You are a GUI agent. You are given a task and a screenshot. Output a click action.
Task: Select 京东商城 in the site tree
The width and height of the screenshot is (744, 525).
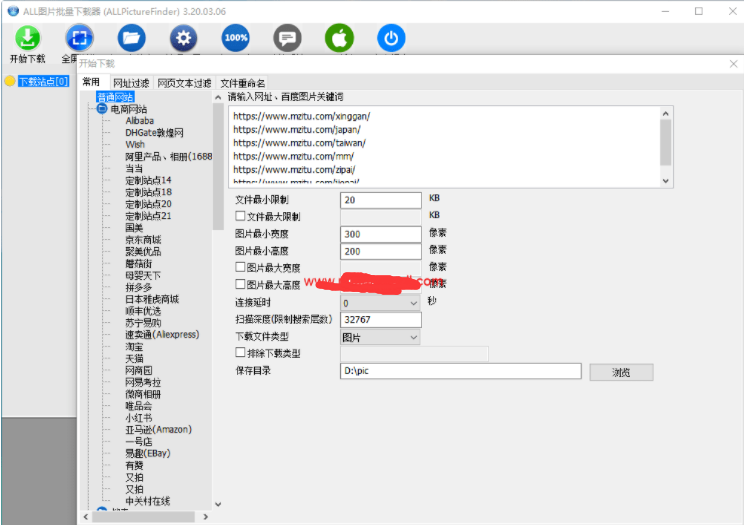pyautogui.click(x=143, y=240)
